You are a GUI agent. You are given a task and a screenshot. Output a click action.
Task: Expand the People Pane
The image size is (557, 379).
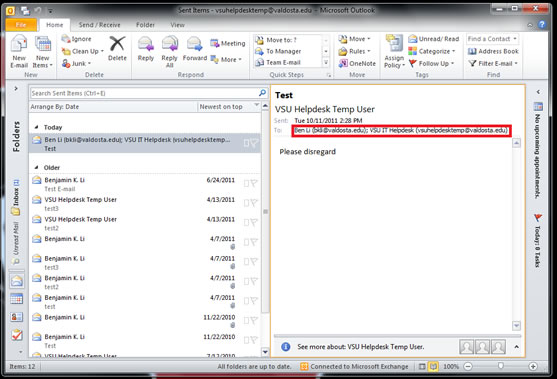[517, 347]
